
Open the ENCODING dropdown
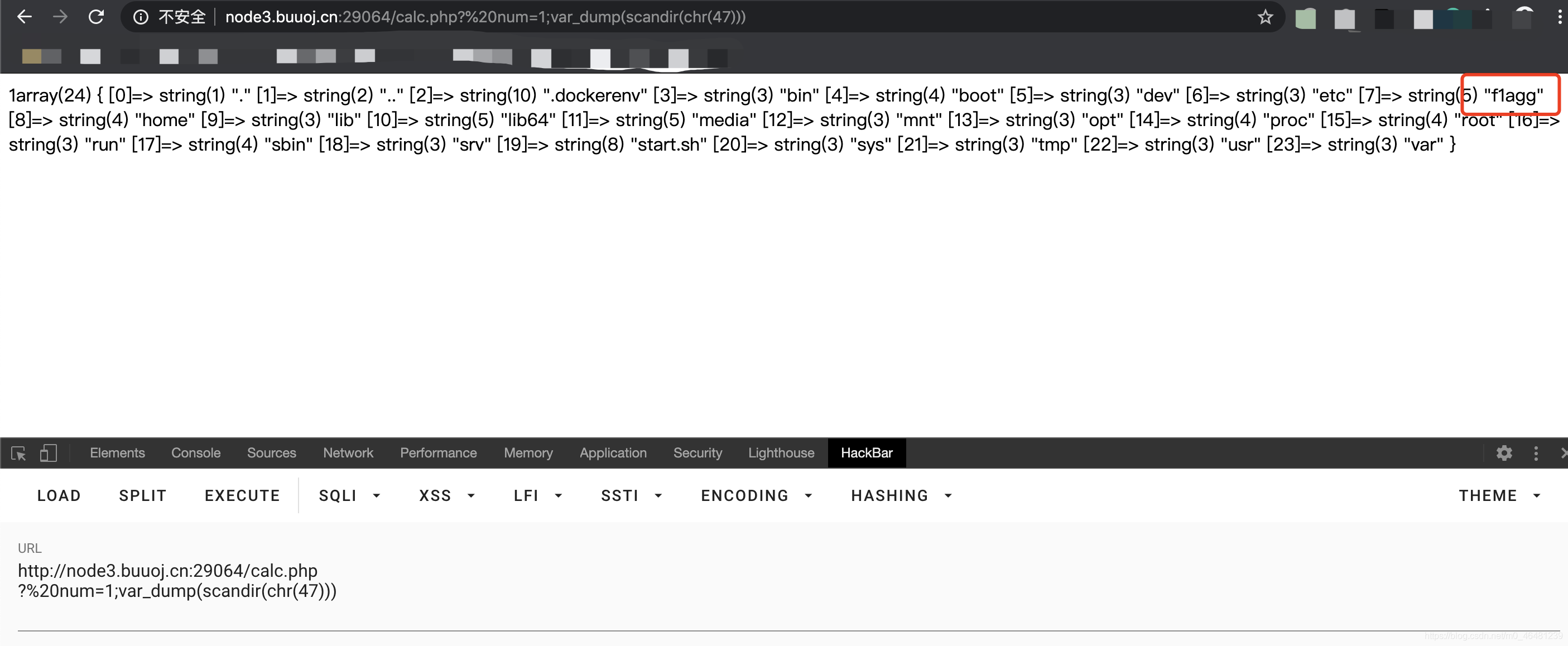pyautogui.click(x=756, y=496)
